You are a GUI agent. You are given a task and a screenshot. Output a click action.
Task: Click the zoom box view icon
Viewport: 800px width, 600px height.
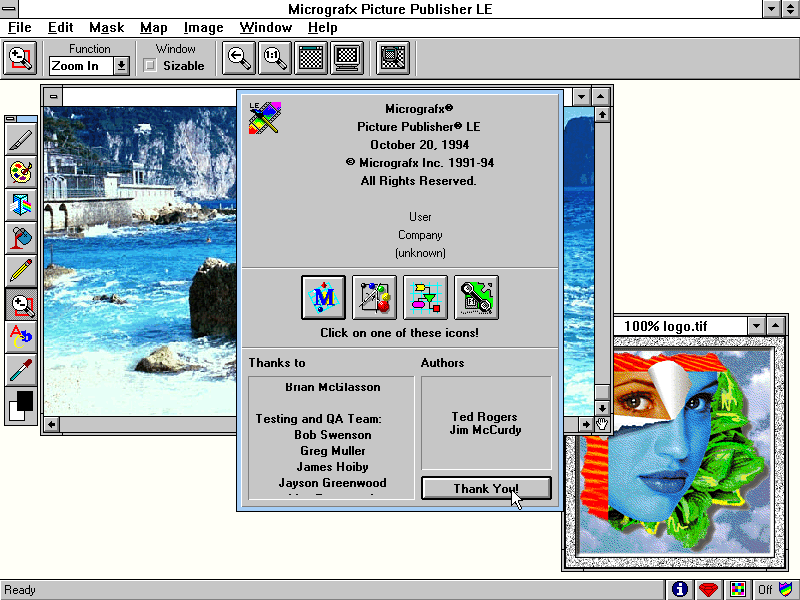393,58
